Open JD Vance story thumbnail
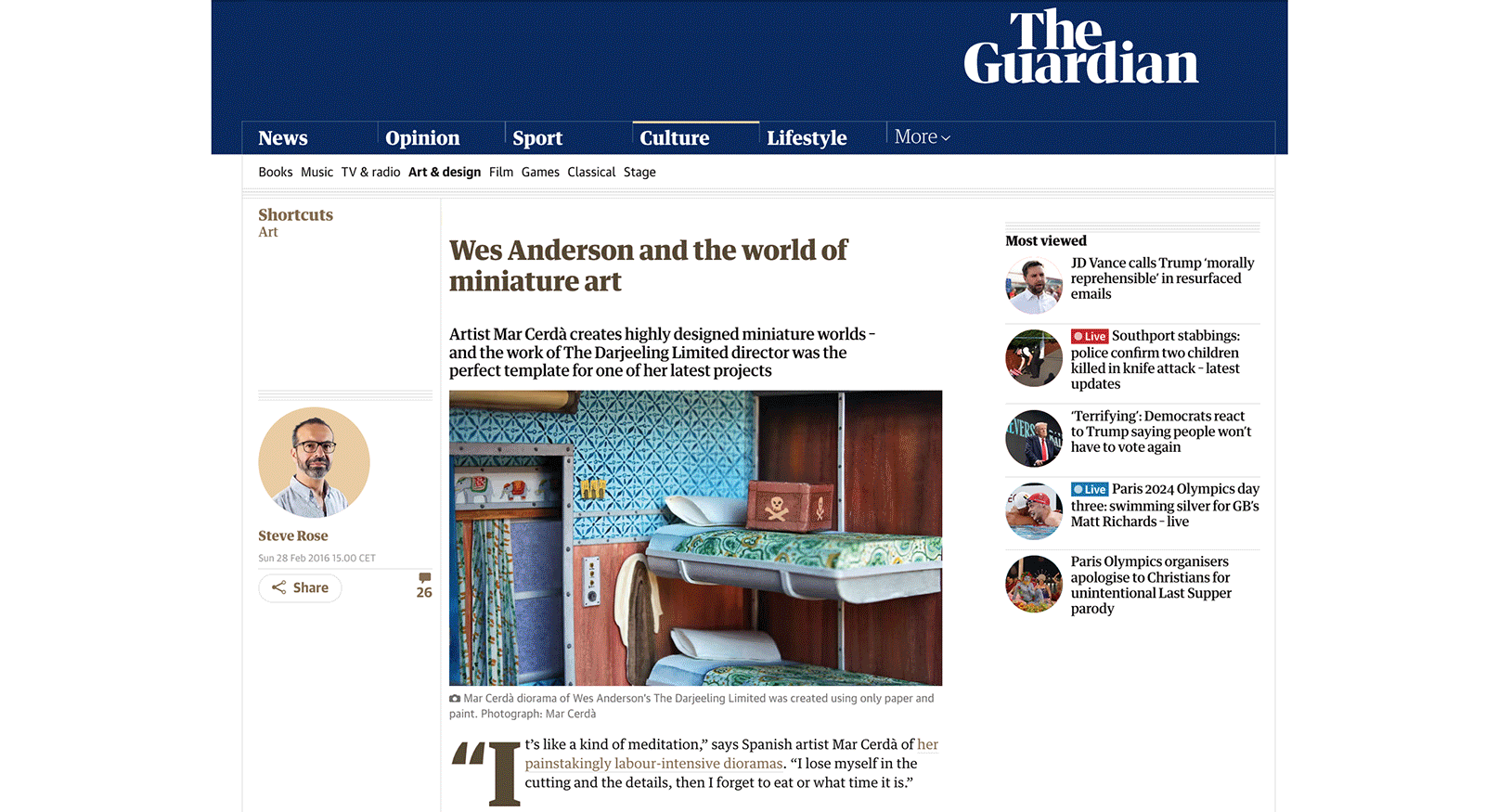 pos(1033,285)
